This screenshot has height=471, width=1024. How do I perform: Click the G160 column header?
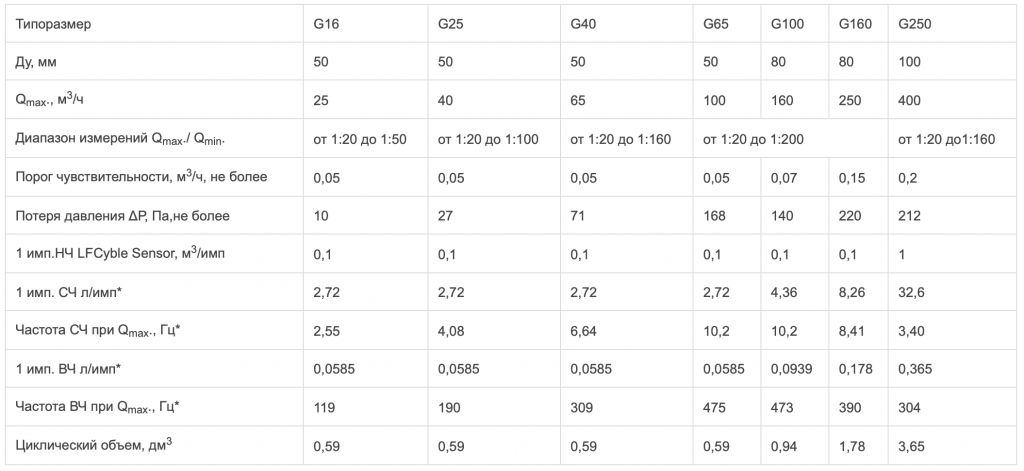854,23
